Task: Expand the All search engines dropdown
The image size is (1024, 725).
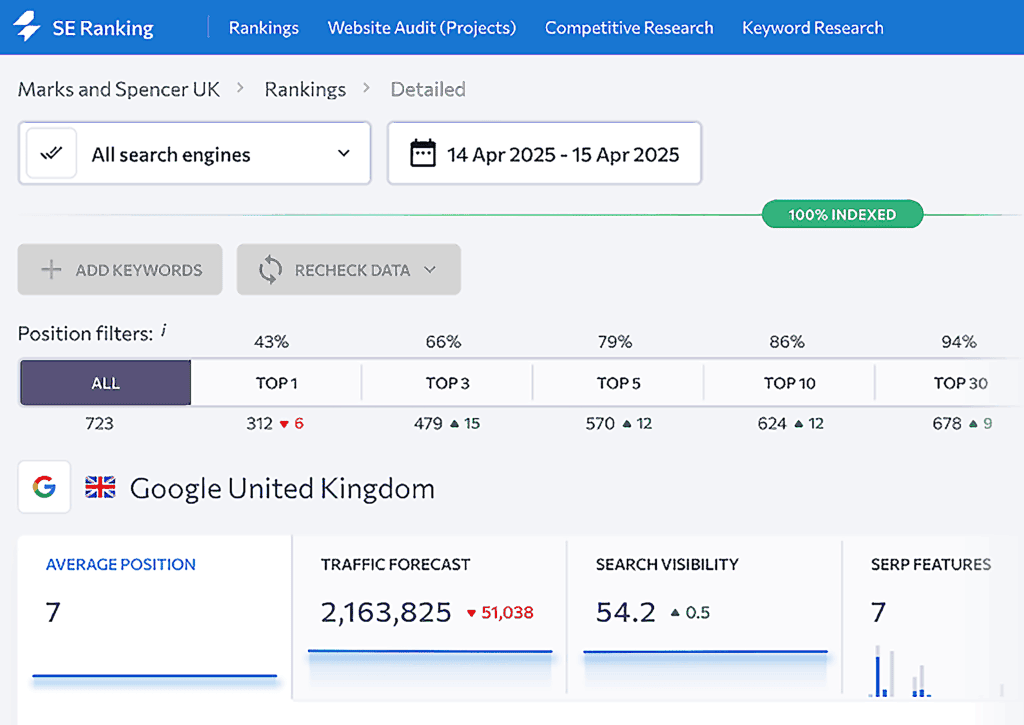Action: [345, 153]
